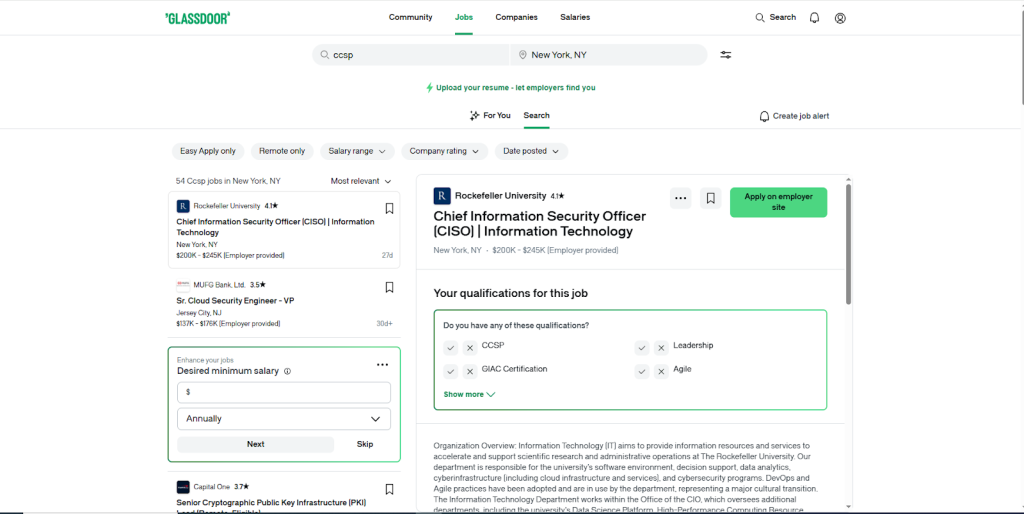Select the Search results tab
The width and height of the screenshot is (1024, 514).
coord(536,116)
